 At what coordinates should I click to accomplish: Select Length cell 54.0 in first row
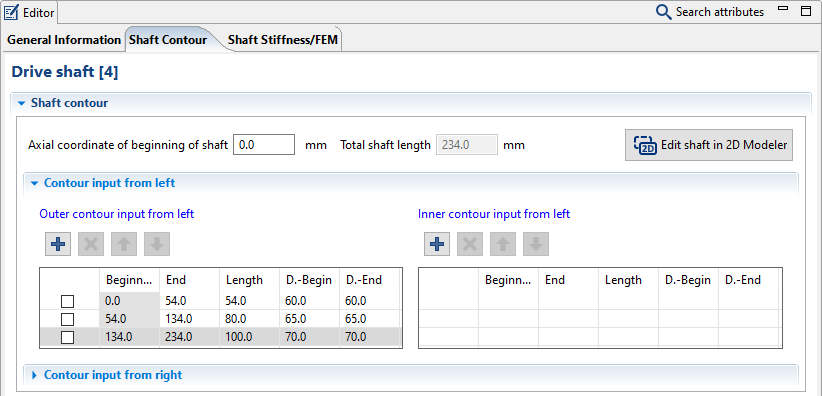[x=250, y=301]
